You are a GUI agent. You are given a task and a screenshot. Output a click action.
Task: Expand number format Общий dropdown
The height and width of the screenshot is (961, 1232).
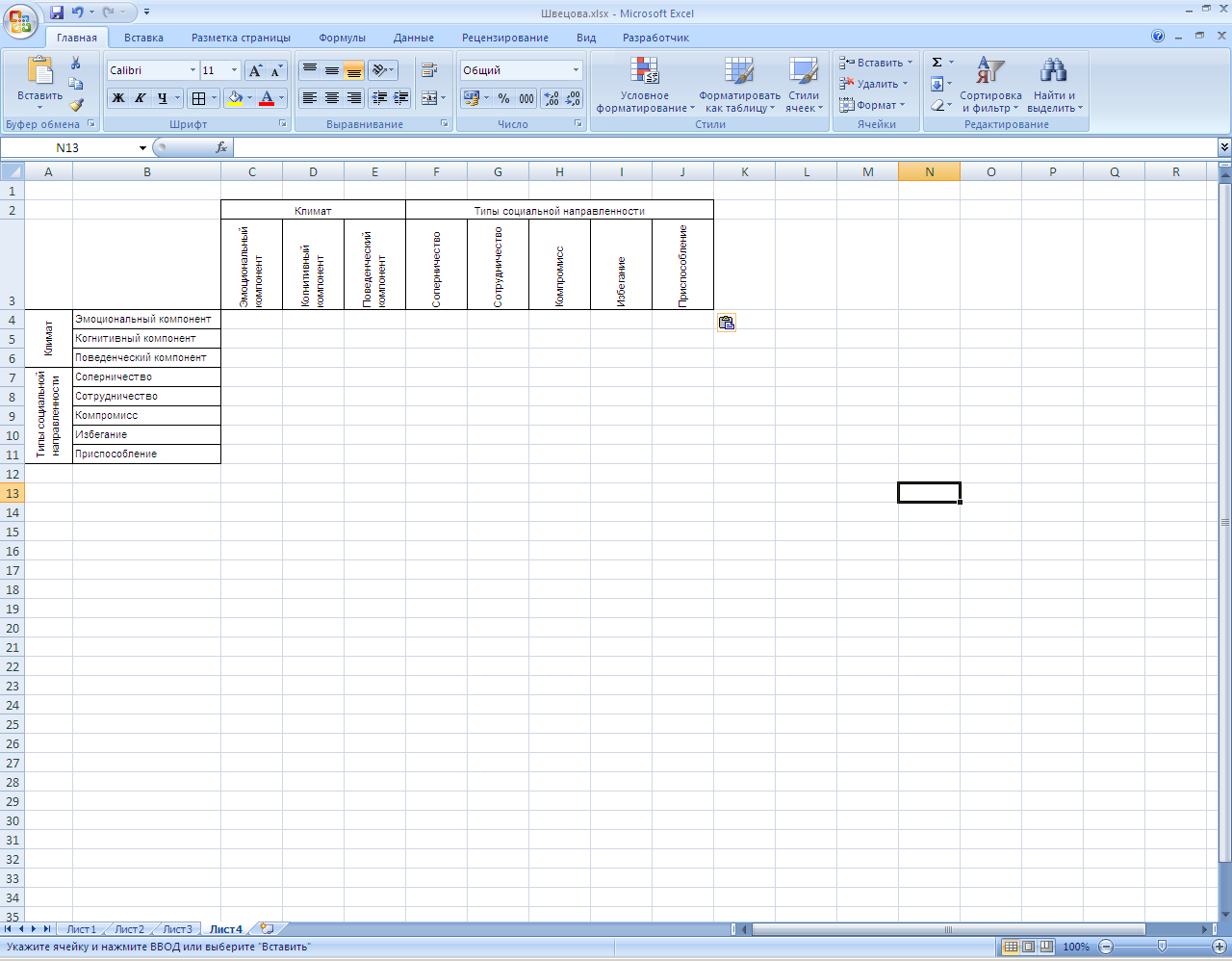(576, 70)
